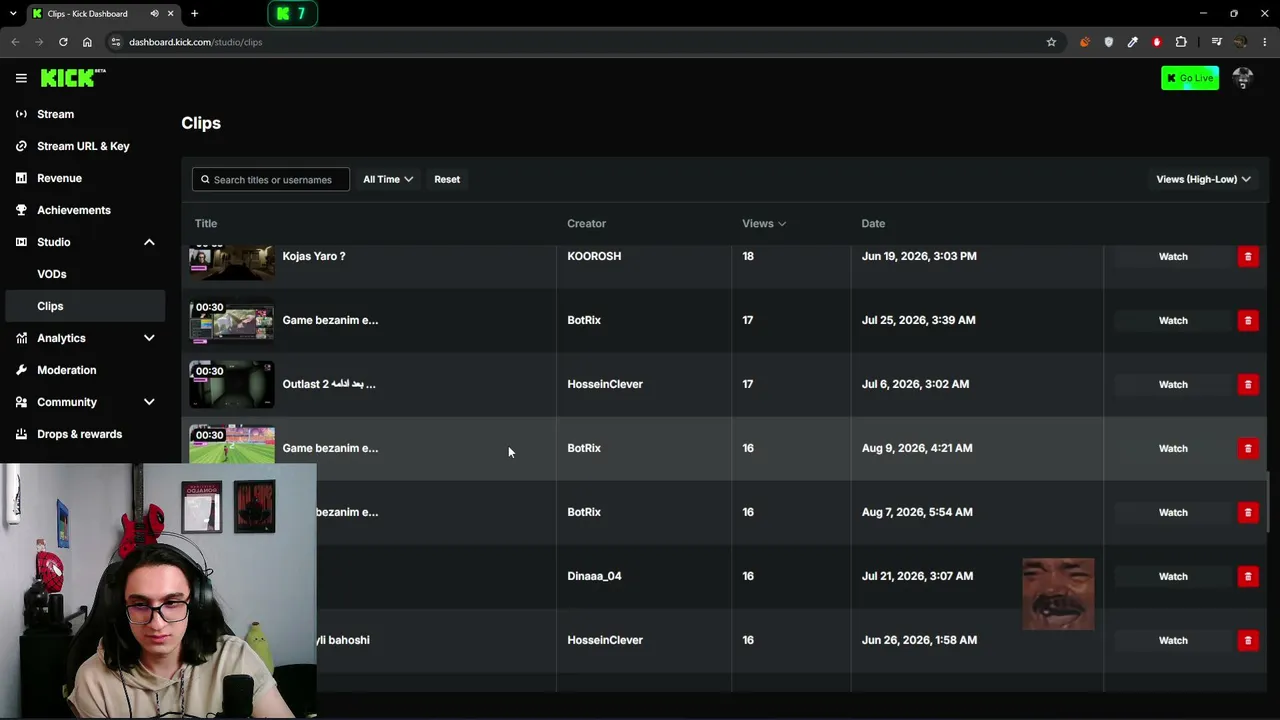1280x720 pixels.
Task: Delete the Kojas Yaro clip by KOOROSH
Action: point(1247,257)
